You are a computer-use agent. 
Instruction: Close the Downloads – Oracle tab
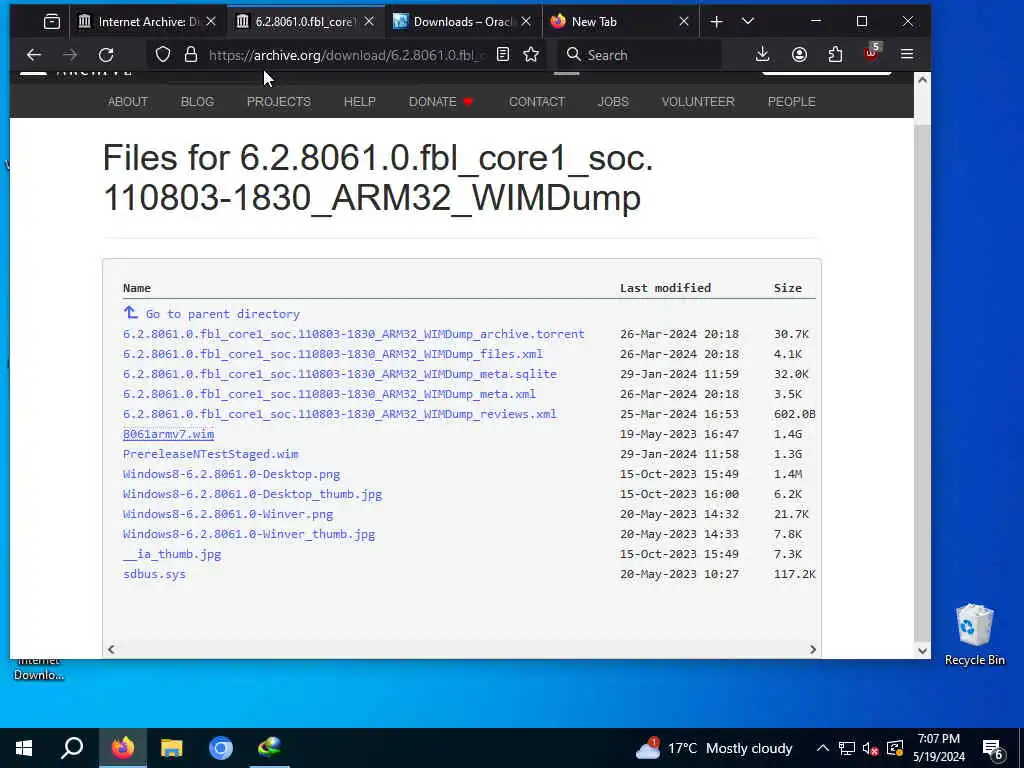[x=526, y=22]
